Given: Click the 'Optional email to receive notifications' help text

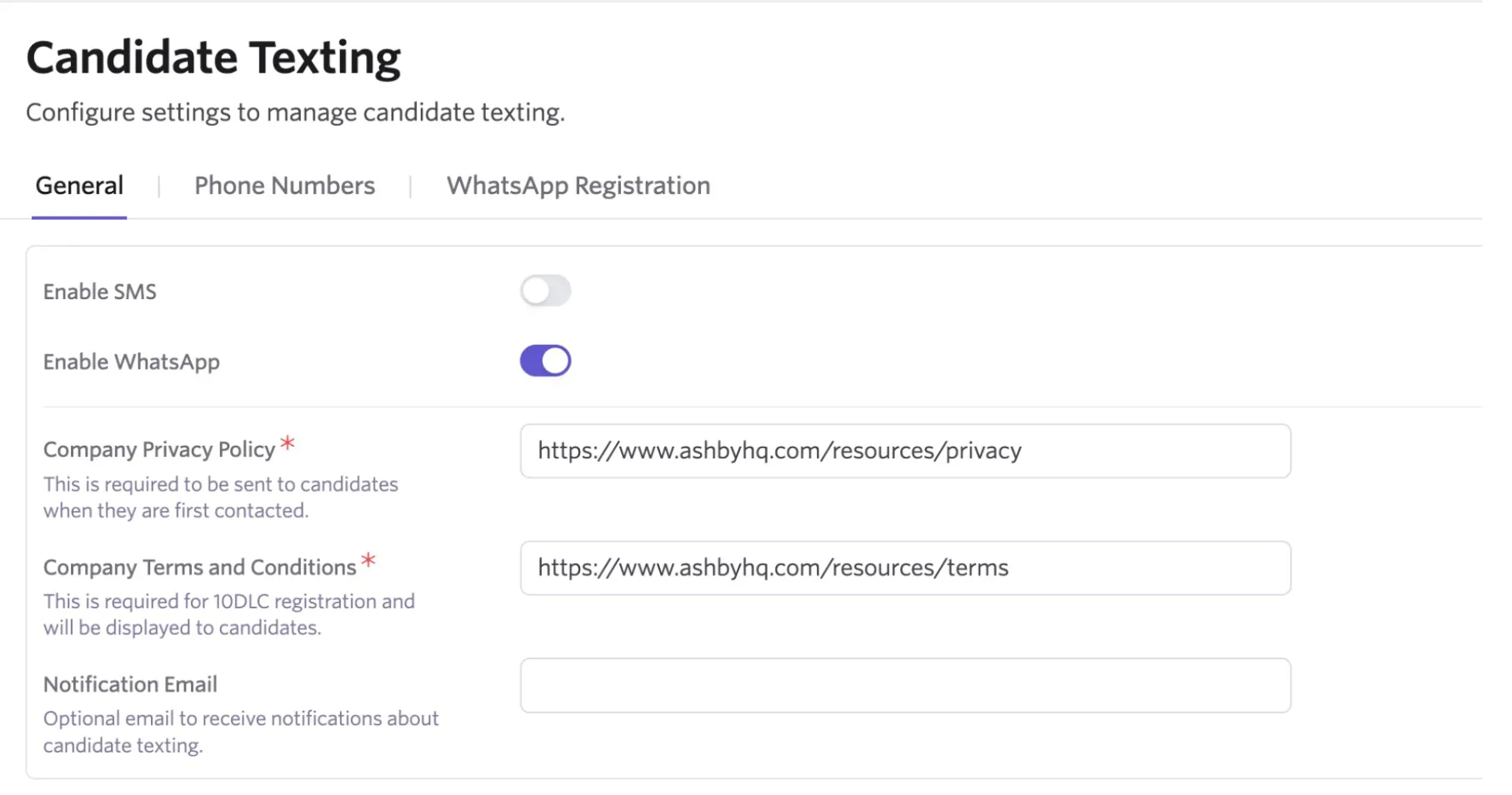Looking at the screenshot, I should click(241, 732).
